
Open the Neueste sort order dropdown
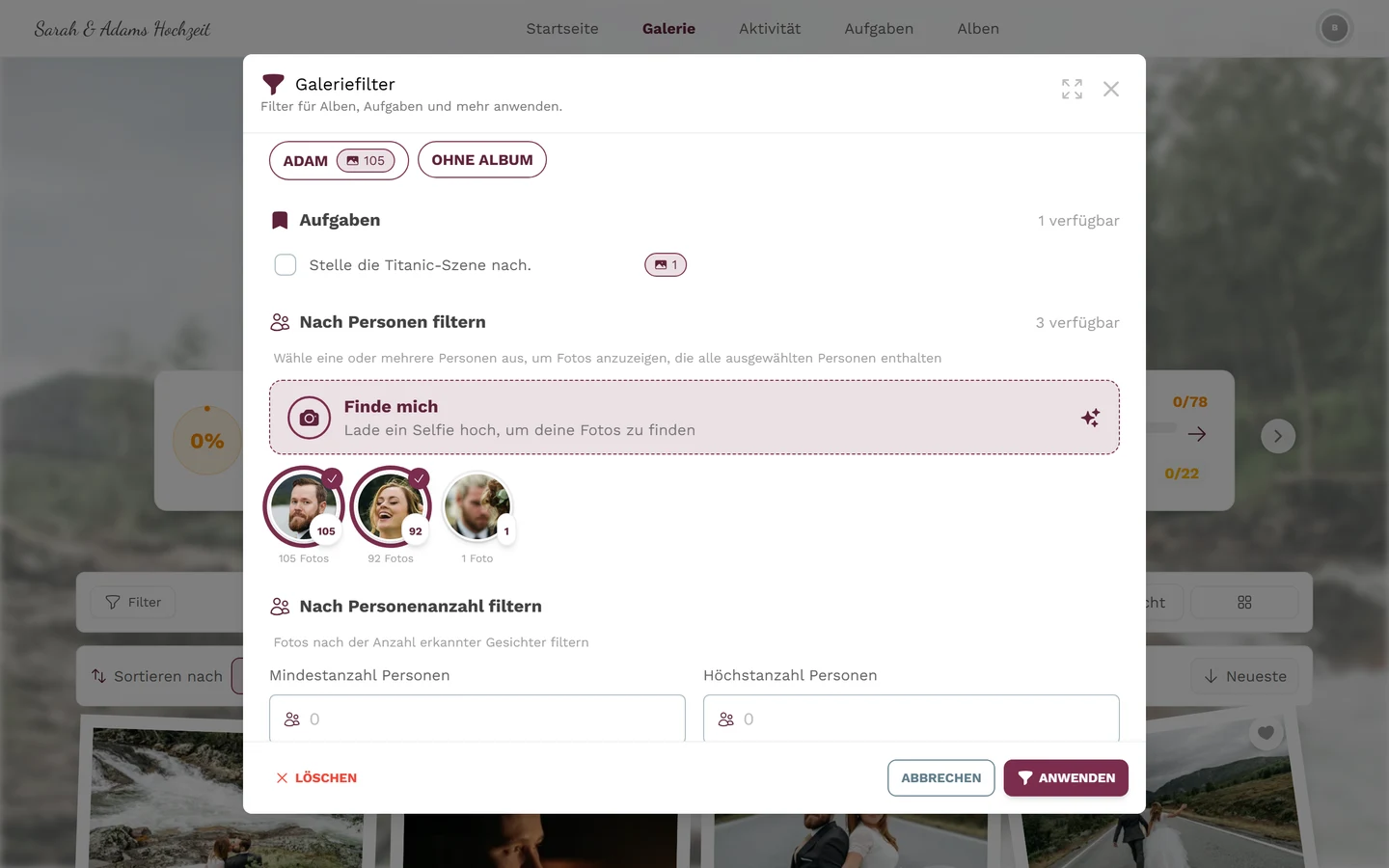(x=1244, y=676)
